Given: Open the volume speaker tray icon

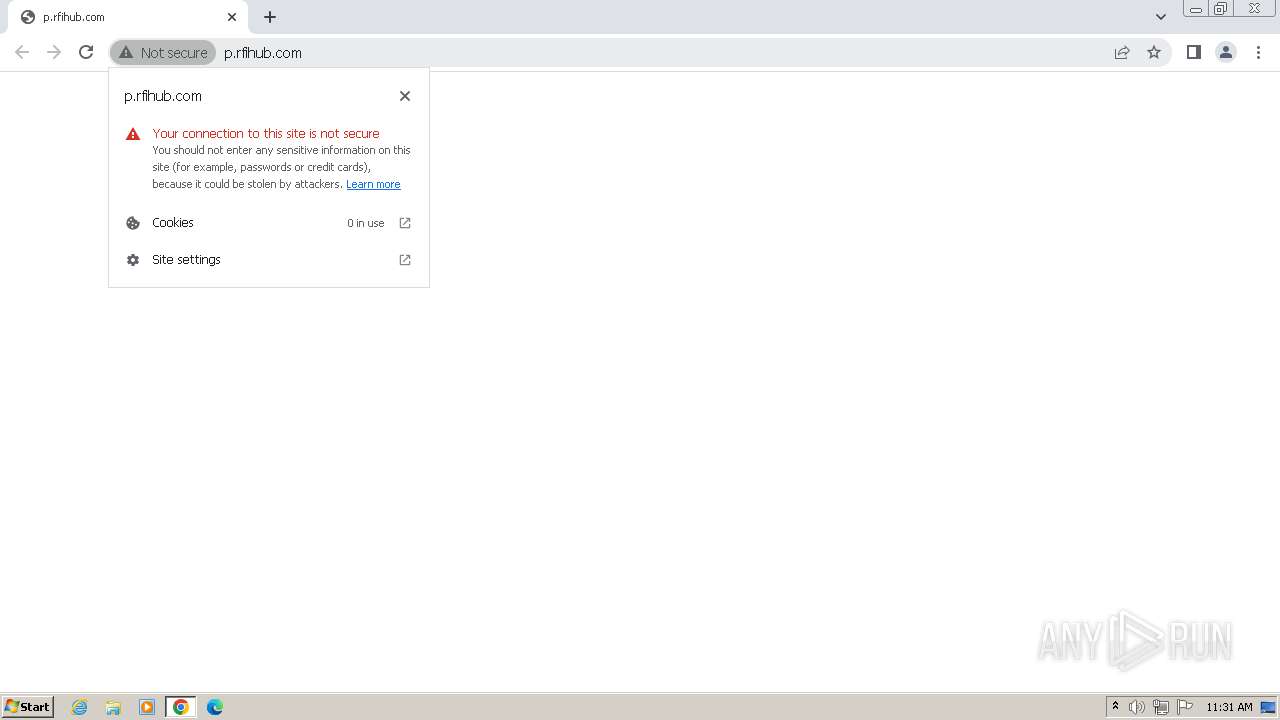Looking at the screenshot, I should [1137, 707].
